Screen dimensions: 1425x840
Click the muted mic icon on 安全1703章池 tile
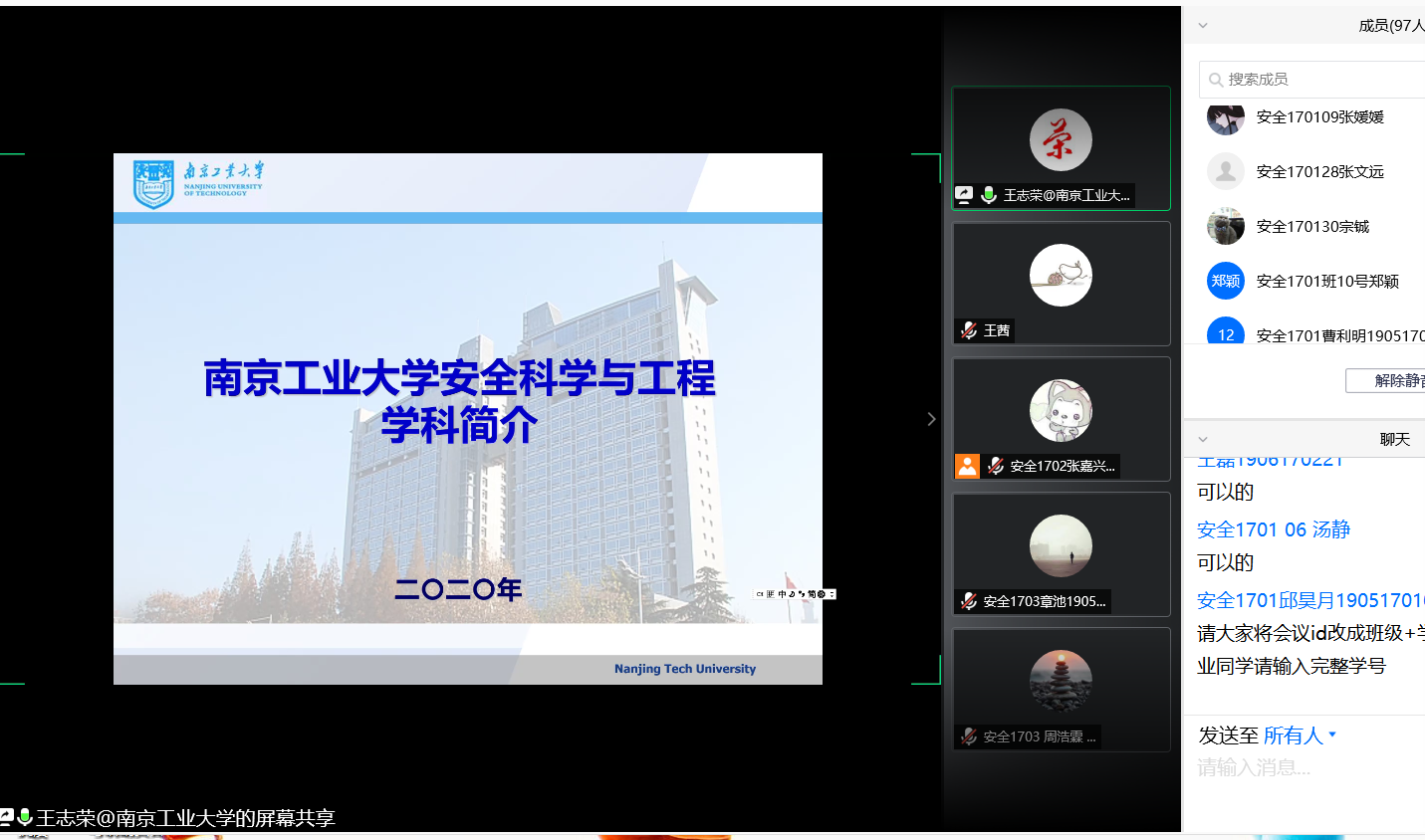[968, 601]
